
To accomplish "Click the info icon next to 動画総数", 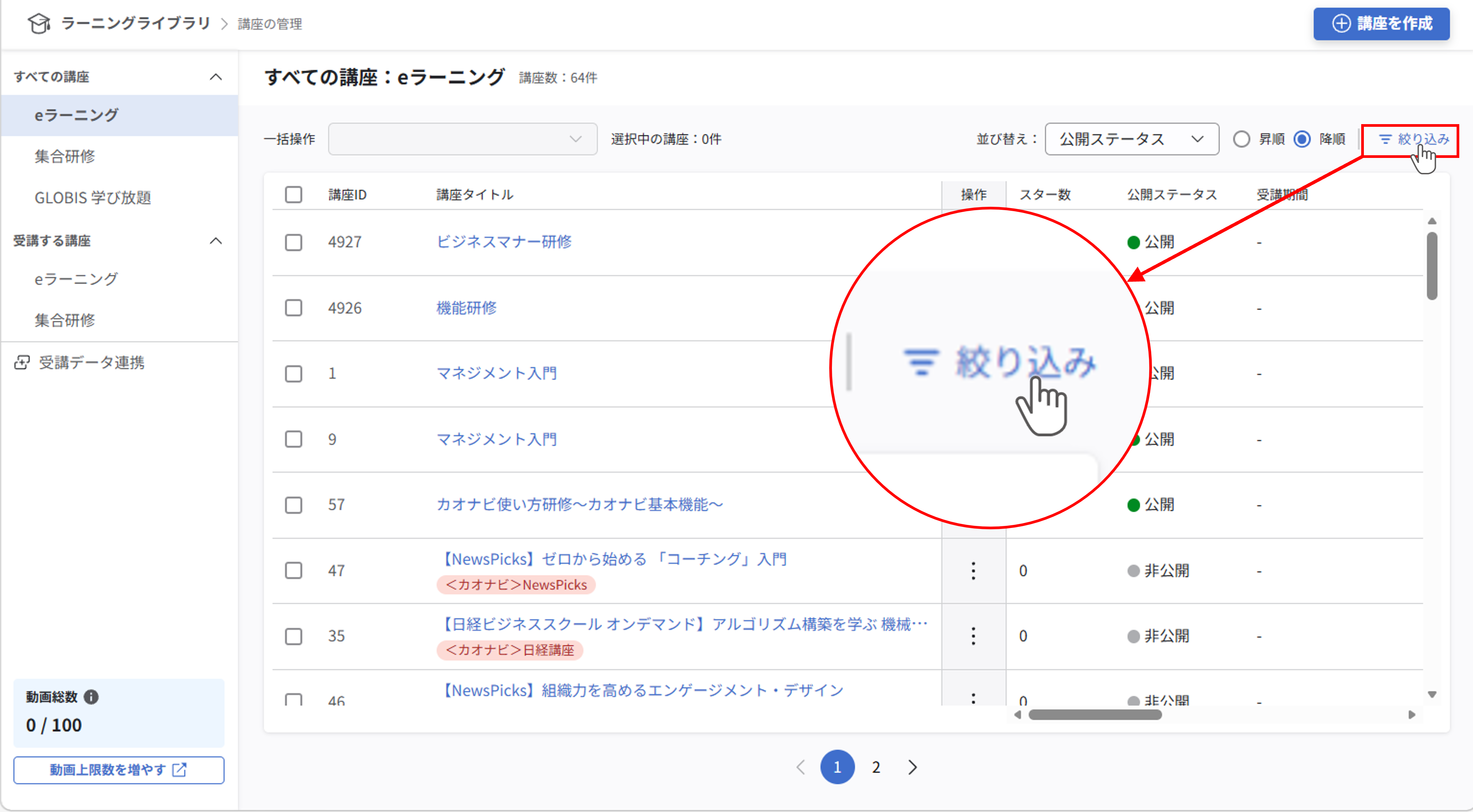I will [91, 697].
